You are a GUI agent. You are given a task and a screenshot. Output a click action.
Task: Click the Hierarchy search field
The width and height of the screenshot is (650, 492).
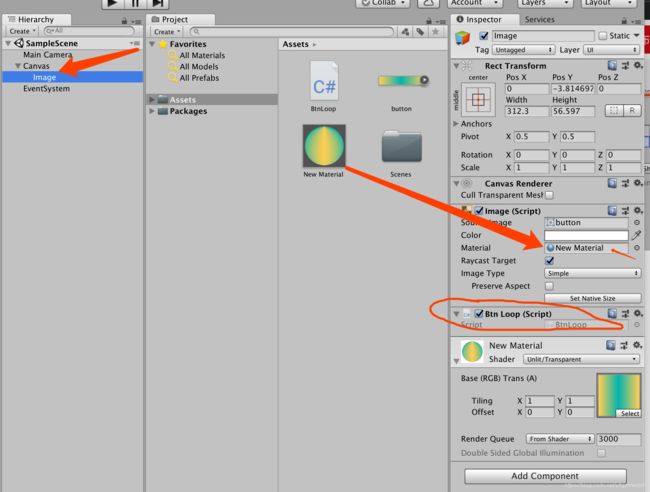pos(90,31)
